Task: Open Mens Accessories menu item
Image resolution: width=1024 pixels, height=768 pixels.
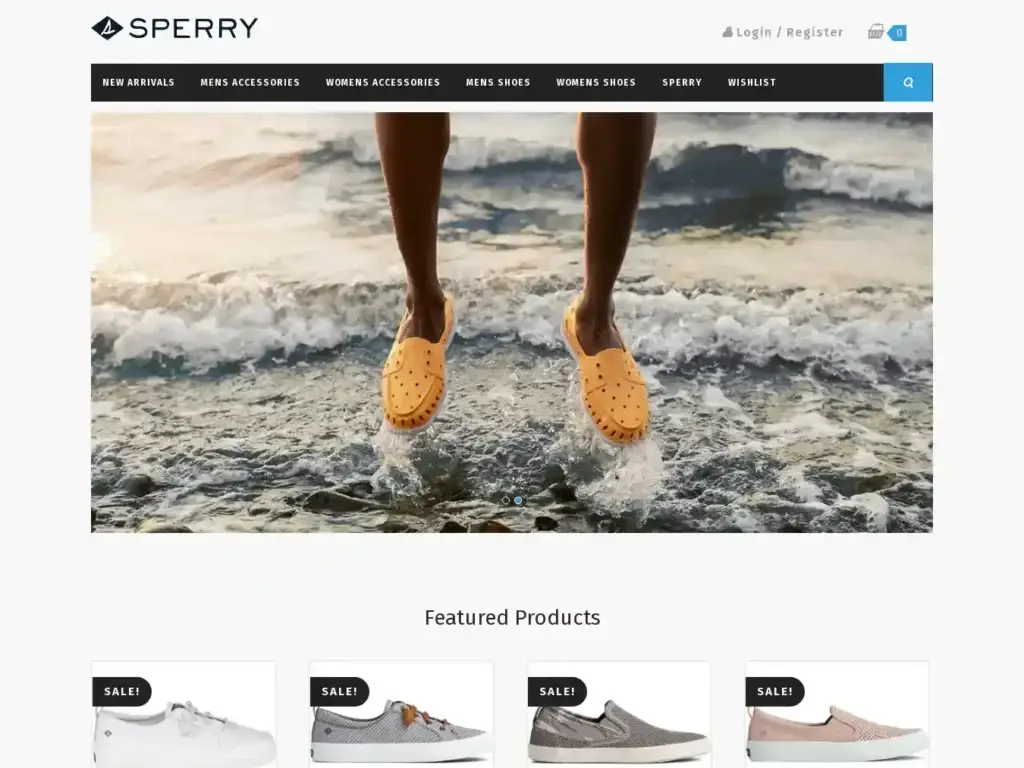Action: [250, 82]
